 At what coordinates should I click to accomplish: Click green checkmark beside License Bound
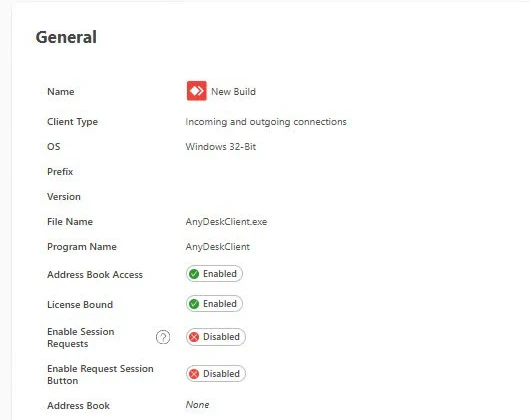194,304
